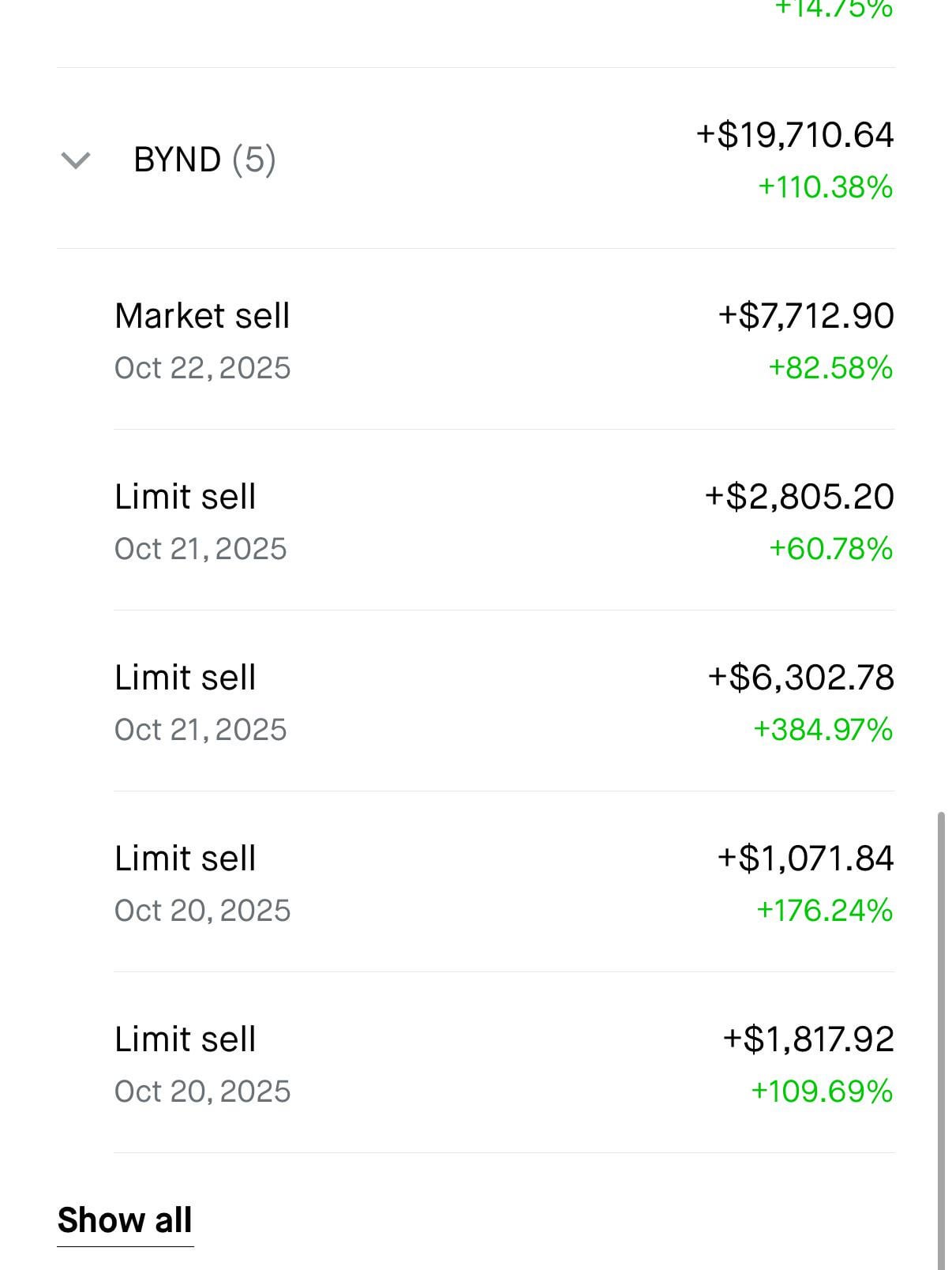
Task: Click the +384.97% return percentage
Action: coord(823,730)
